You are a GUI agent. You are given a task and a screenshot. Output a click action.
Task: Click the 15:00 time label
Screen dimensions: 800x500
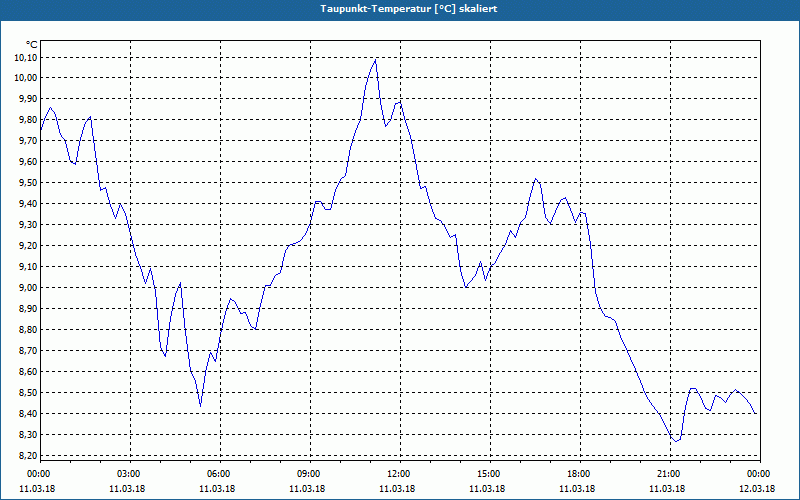(x=488, y=474)
